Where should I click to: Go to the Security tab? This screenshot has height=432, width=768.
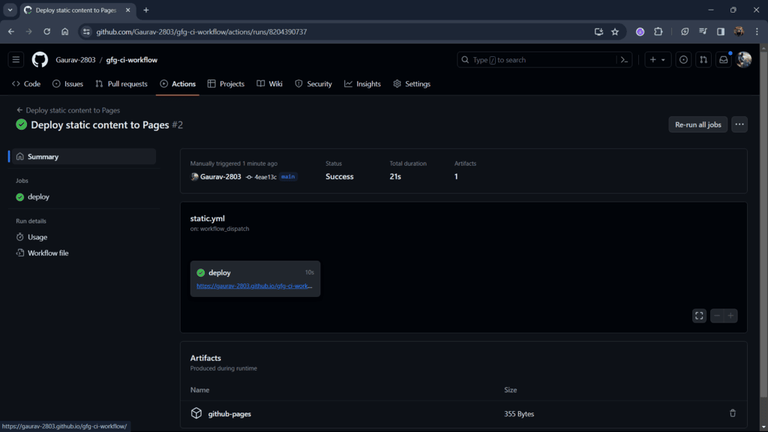(313, 84)
